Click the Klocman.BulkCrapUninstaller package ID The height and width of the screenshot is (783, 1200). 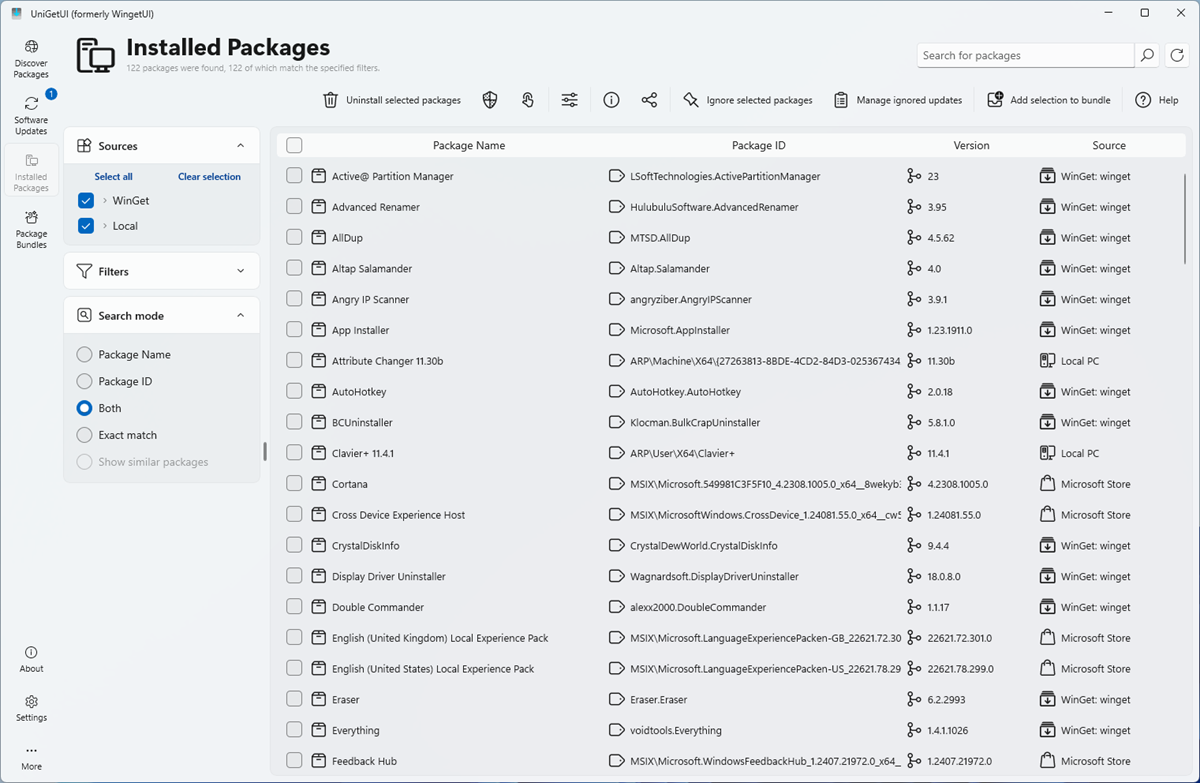point(695,423)
